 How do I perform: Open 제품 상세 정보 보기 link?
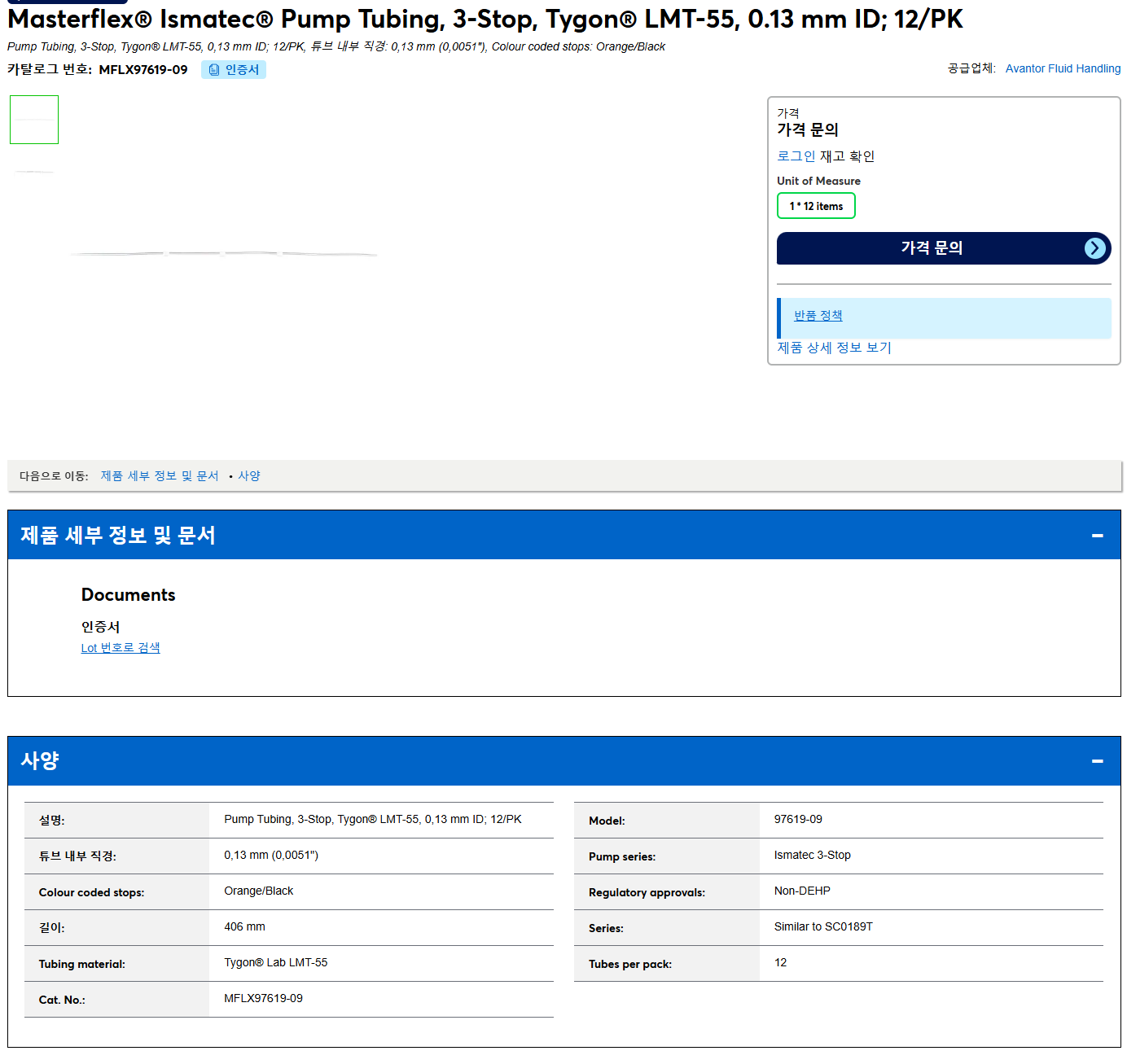tap(834, 348)
